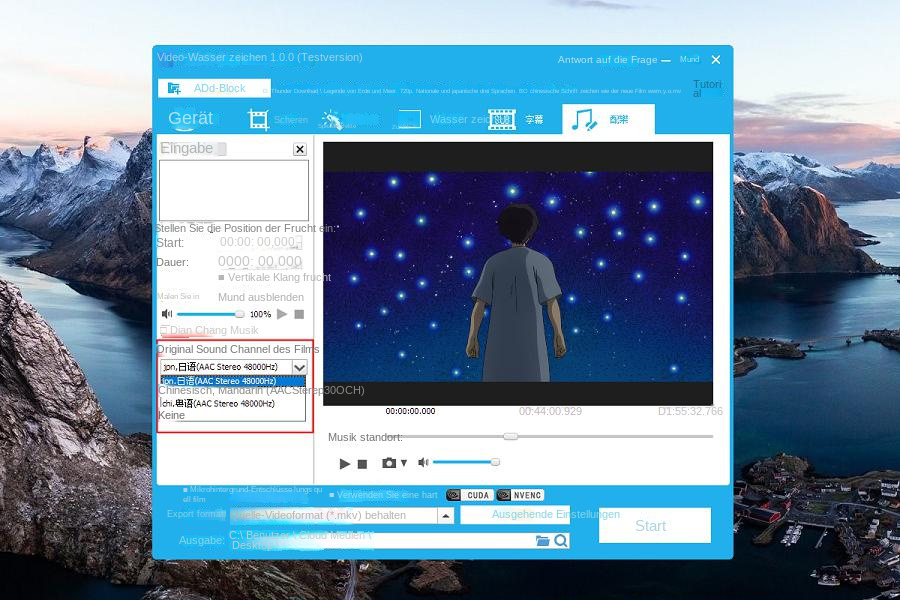This screenshot has width=900, height=600.
Task: Click the 'Mund ausblenden' fade option
Action: tap(261, 297)
